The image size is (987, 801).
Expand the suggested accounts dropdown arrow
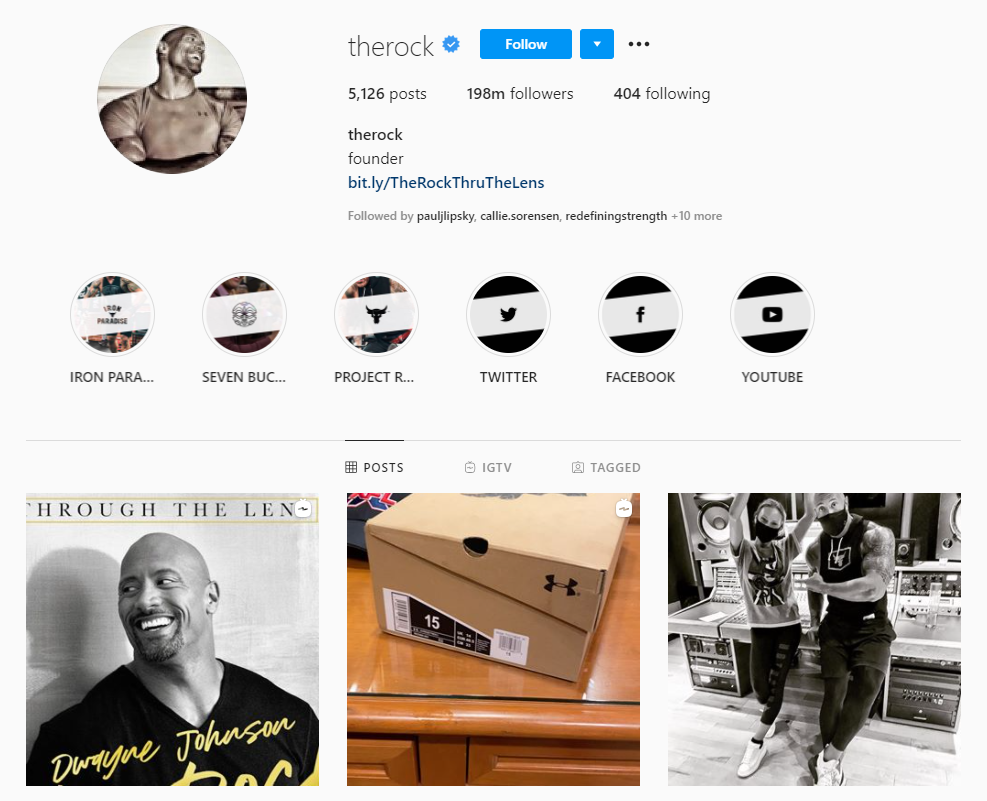coord(597,44)
